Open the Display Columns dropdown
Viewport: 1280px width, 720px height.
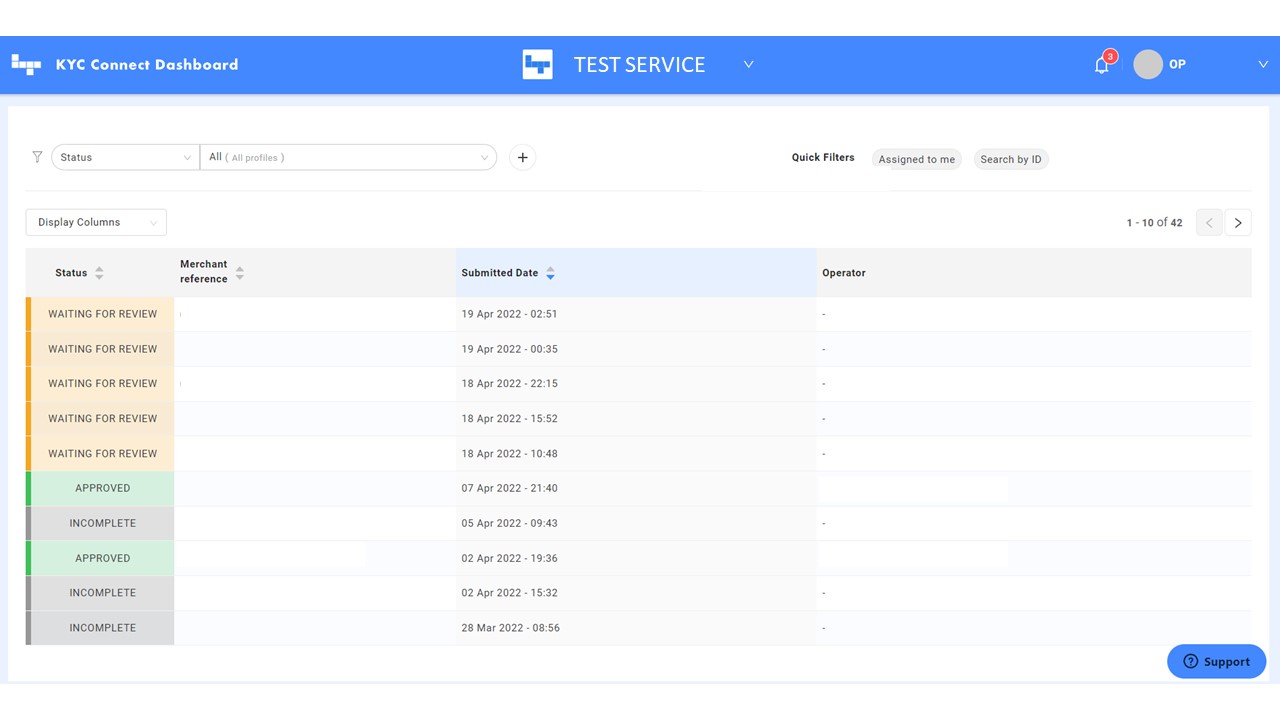coord(95,222)
